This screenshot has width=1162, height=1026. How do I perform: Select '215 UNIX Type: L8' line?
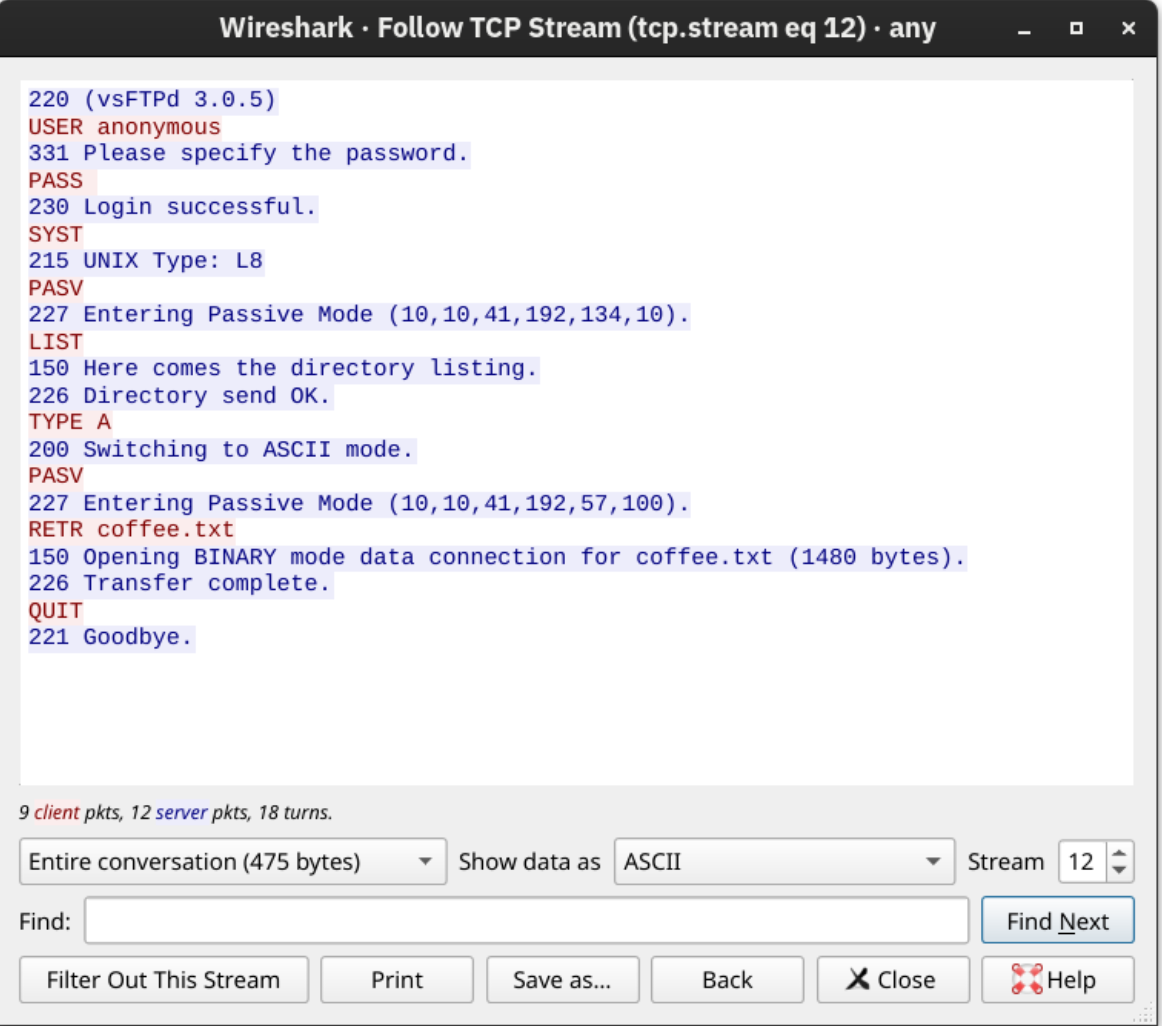tap(146, 261)
